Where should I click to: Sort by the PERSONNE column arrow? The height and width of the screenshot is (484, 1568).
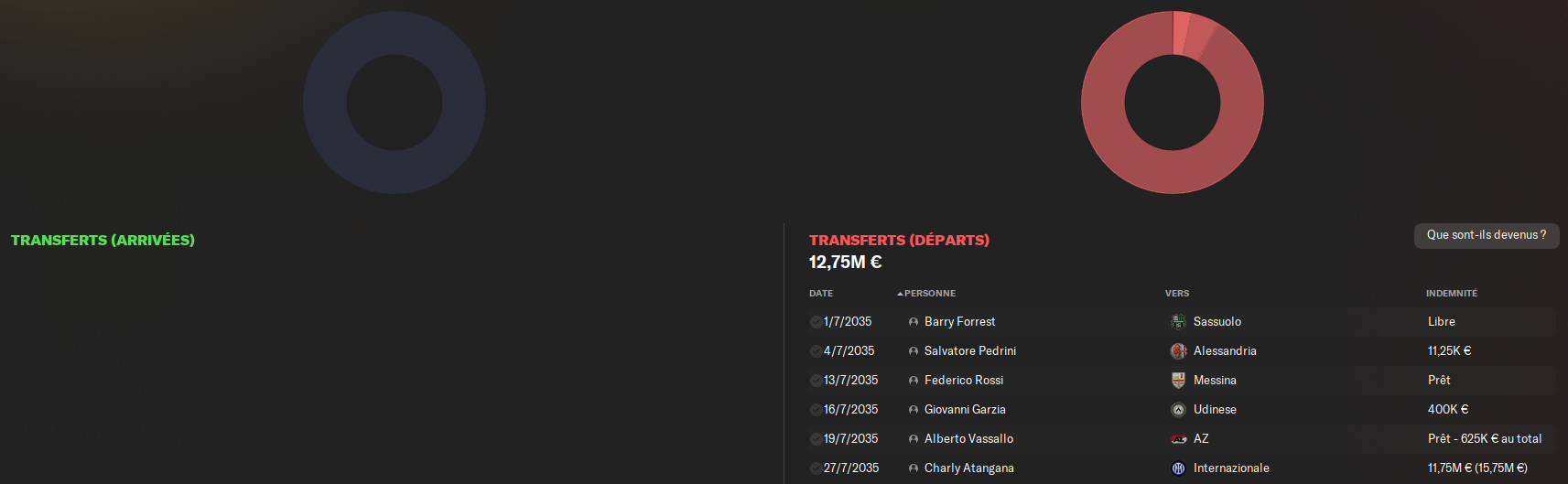pos(900,294)
